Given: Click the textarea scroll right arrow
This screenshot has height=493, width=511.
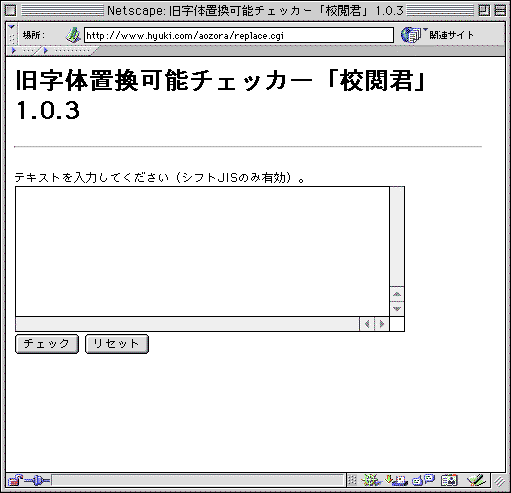Looking at the screenshot, I should click(382, 324).
